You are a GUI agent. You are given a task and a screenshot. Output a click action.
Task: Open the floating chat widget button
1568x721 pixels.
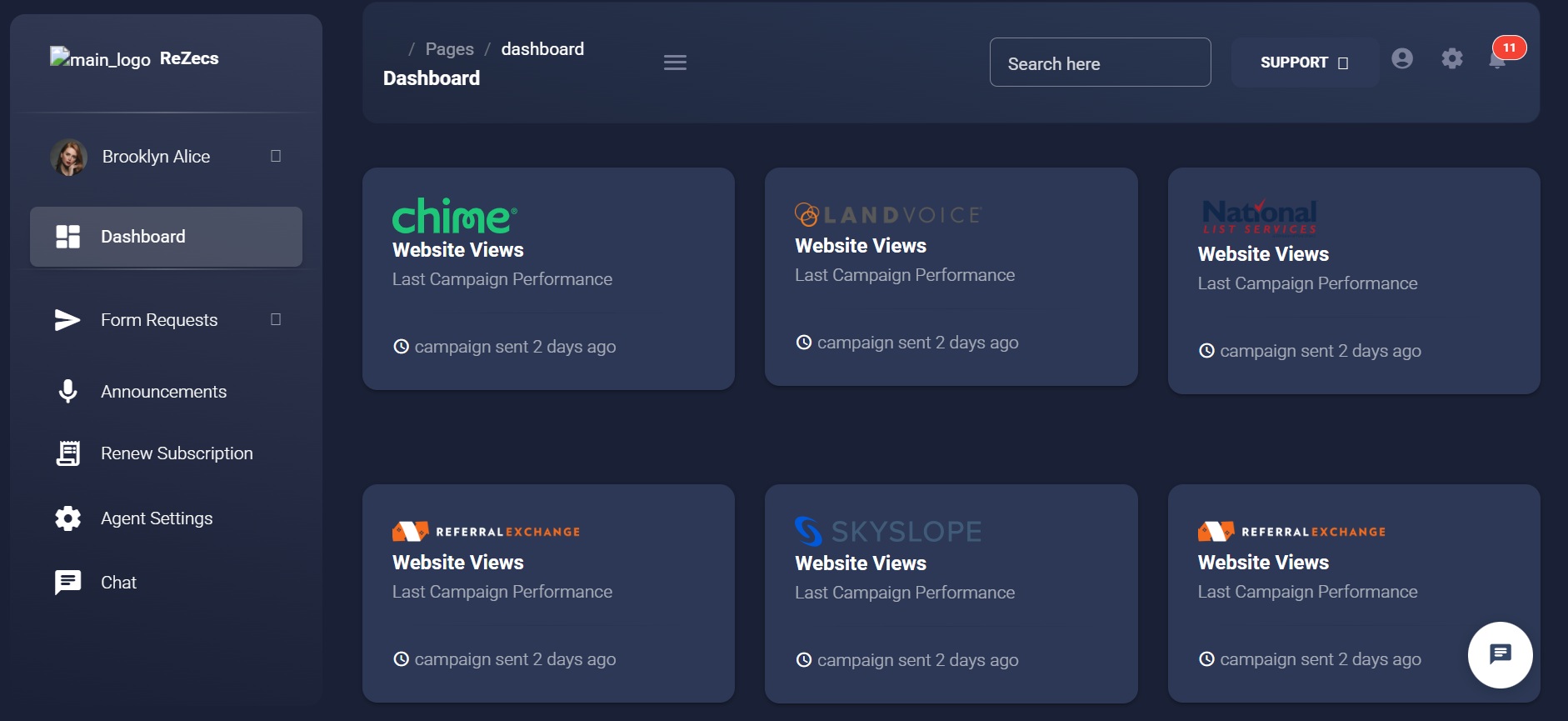tap(1501, 655)
